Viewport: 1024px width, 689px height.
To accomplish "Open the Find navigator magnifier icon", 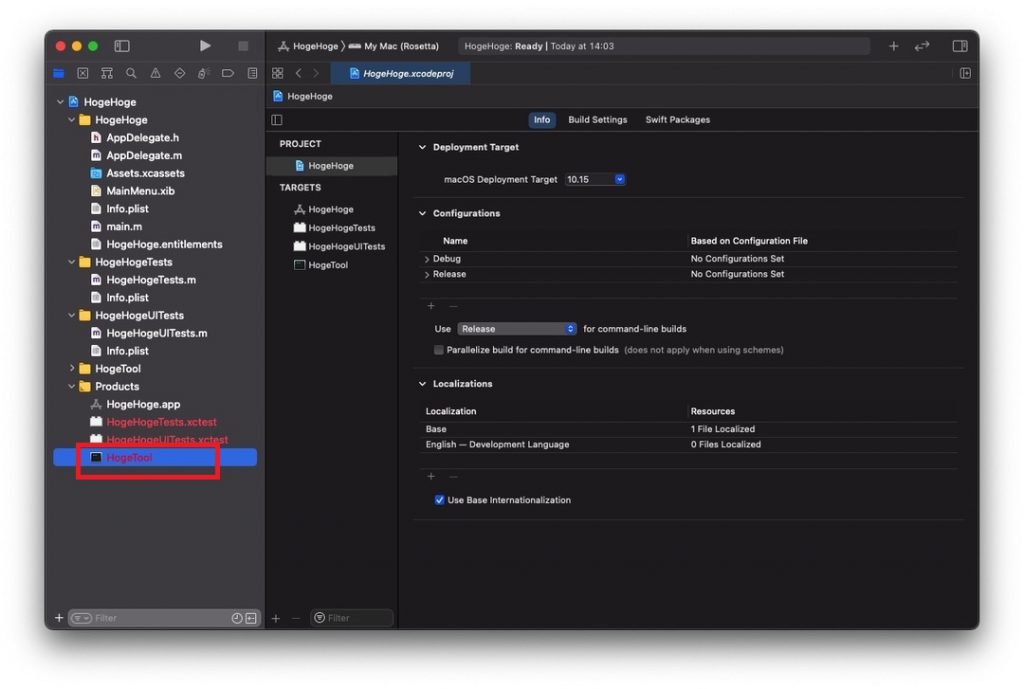I will point(131,73).
